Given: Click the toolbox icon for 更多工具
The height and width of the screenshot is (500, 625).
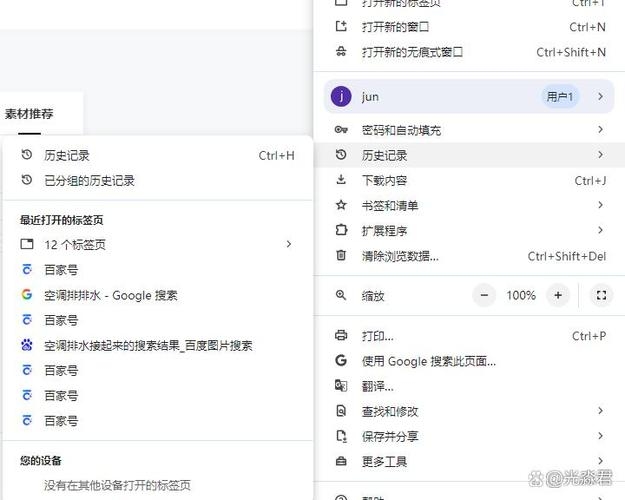Looking at the screenshot, I should 341,461.
